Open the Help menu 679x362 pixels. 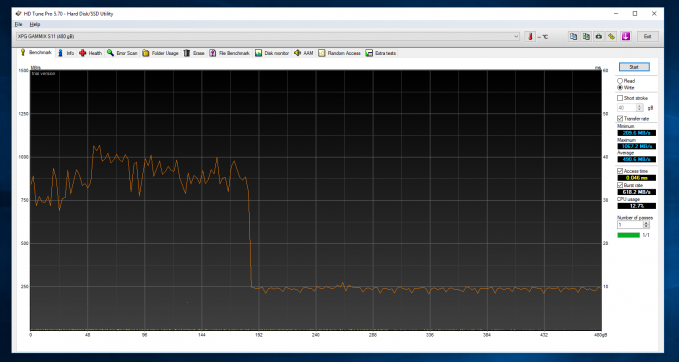point(35,25)
